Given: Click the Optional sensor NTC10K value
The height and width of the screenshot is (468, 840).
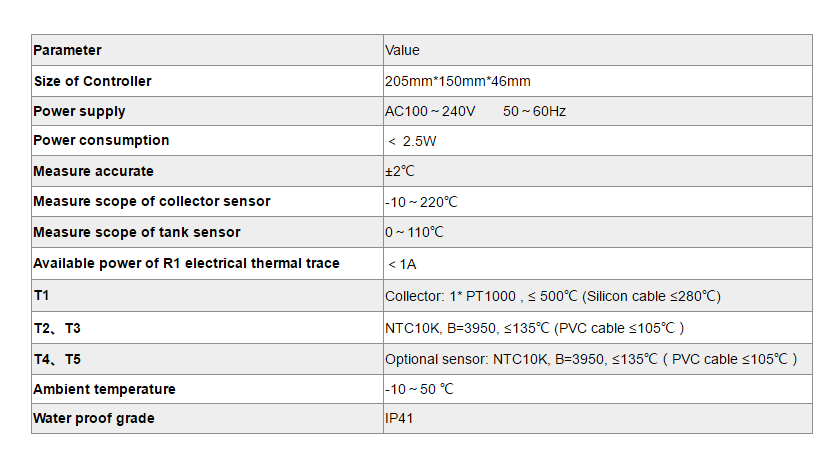Looking at the screenshot, I should pos(590,359).
